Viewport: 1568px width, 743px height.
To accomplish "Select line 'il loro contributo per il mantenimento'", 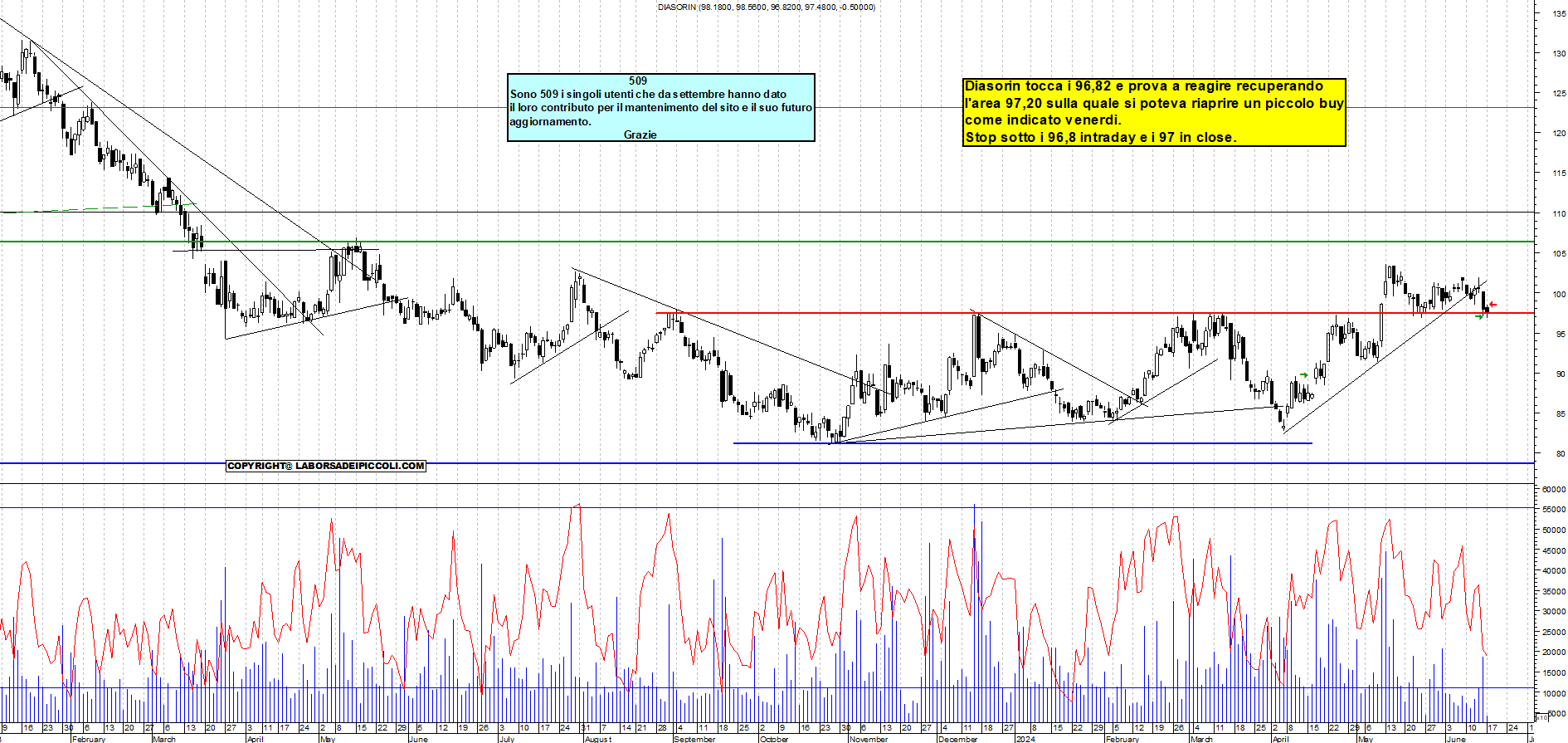I will click(661, 108).
